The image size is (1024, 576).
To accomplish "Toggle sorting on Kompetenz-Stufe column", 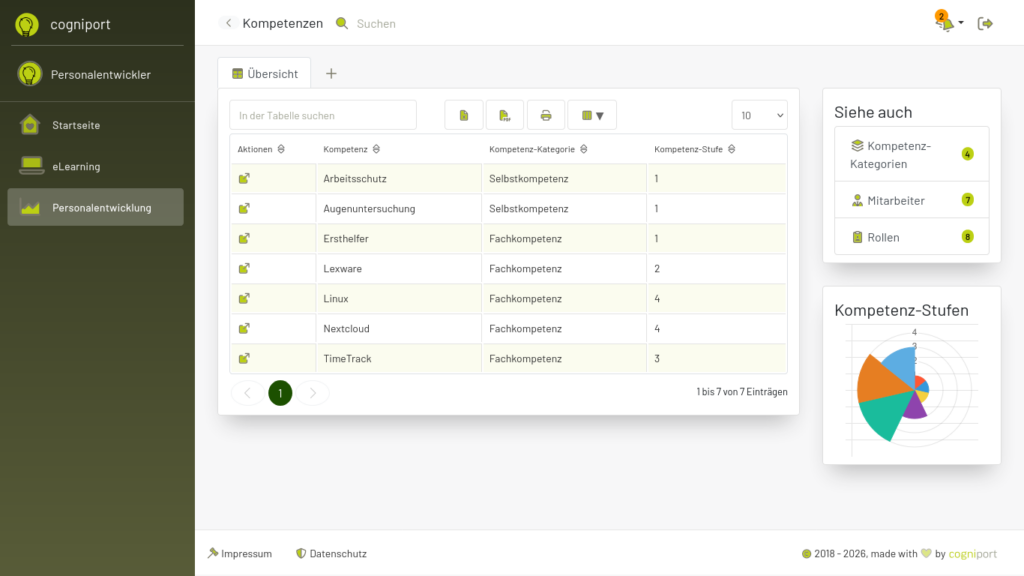I will pyautogui.click(x=732, y=150).
